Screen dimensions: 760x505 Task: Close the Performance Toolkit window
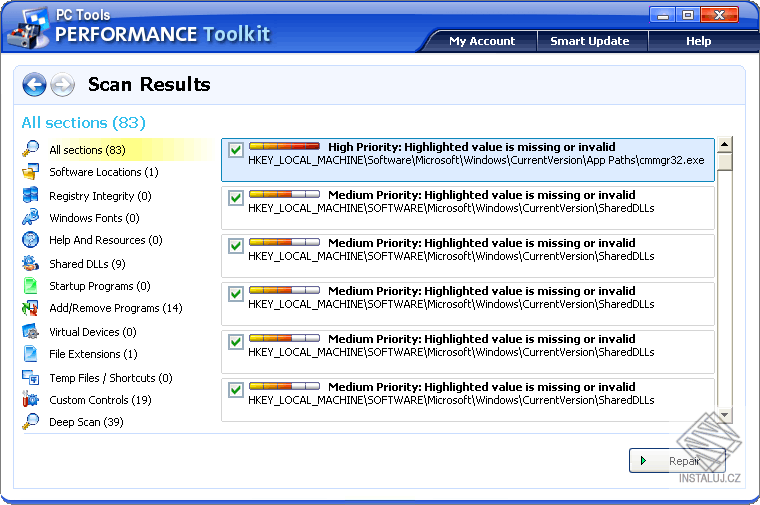point(719,15)
